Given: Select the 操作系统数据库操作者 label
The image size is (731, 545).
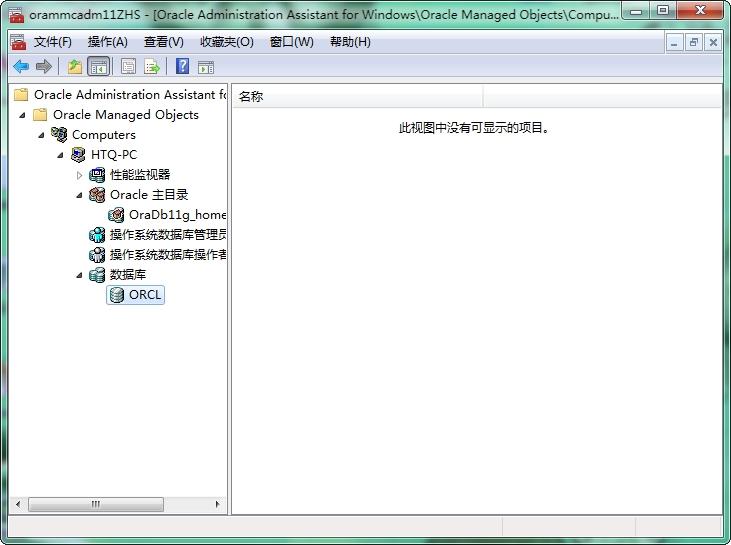Looking at the screenshot, I should tap(168, 255).
